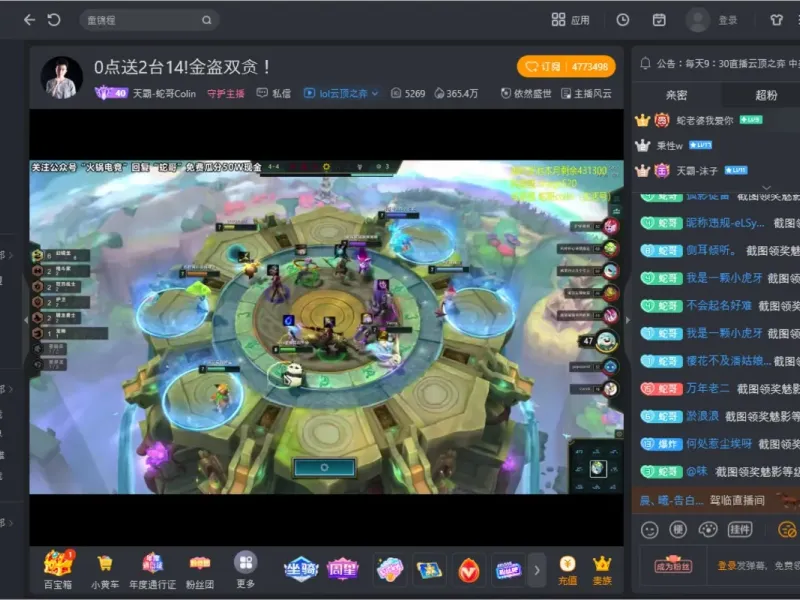
Task: Switch to the 亲密 ranking tab
Action: click(677, 95)
